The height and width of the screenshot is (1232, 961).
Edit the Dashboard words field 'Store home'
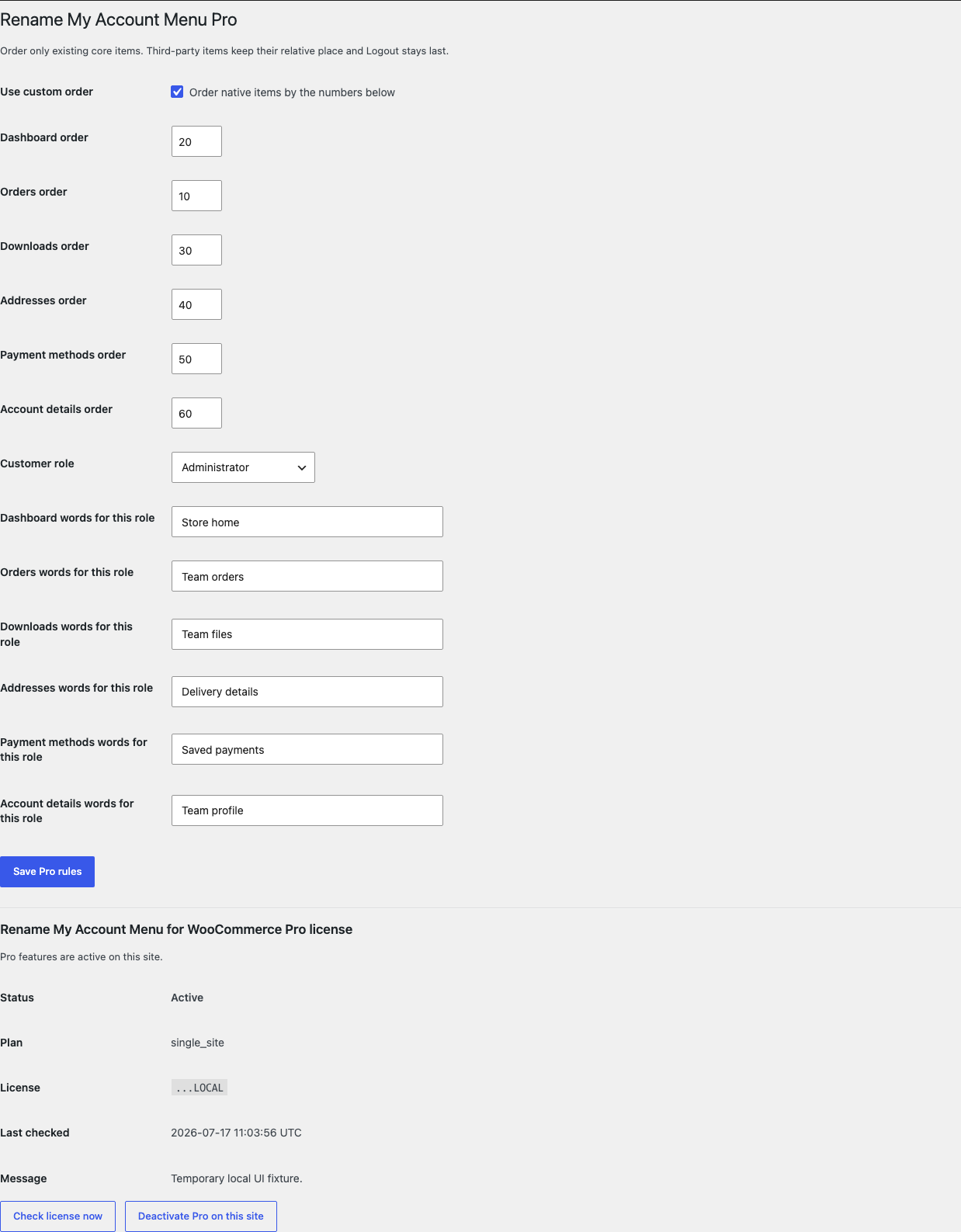tap(307, 522)
